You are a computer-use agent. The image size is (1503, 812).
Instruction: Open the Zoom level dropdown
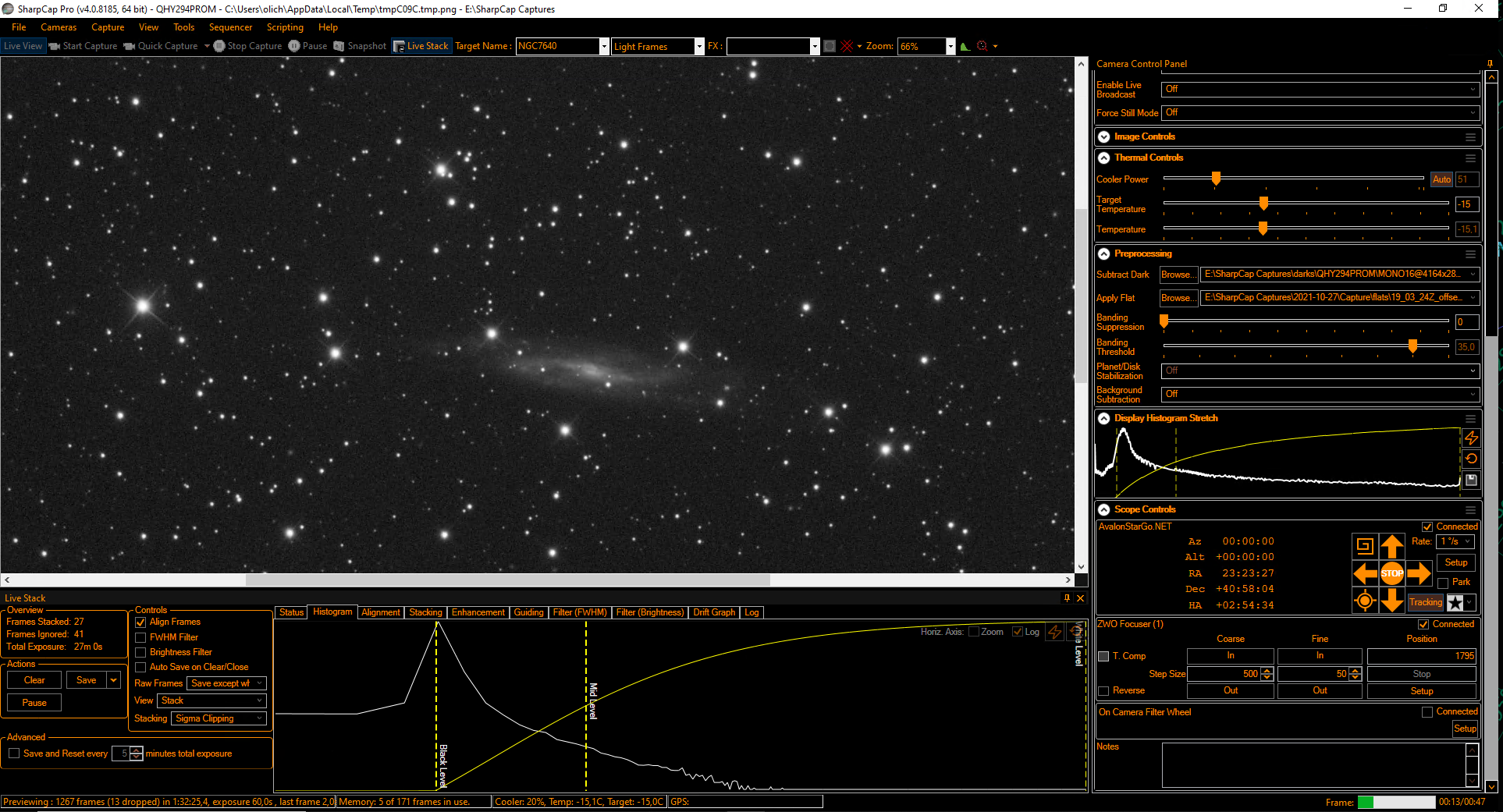pos(950,46)
